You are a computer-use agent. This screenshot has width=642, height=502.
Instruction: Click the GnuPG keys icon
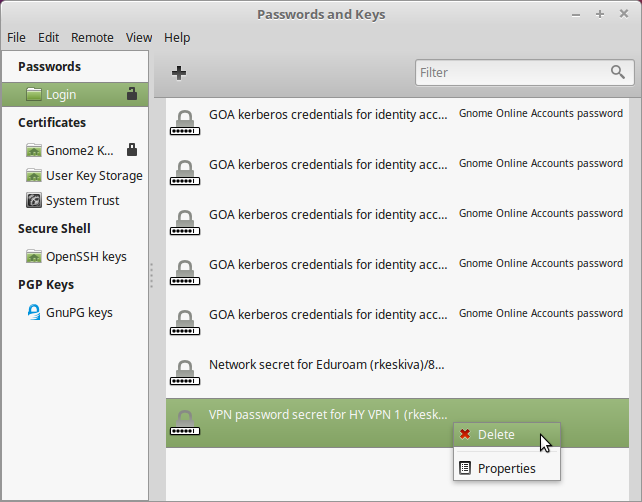tap(34, 312)
